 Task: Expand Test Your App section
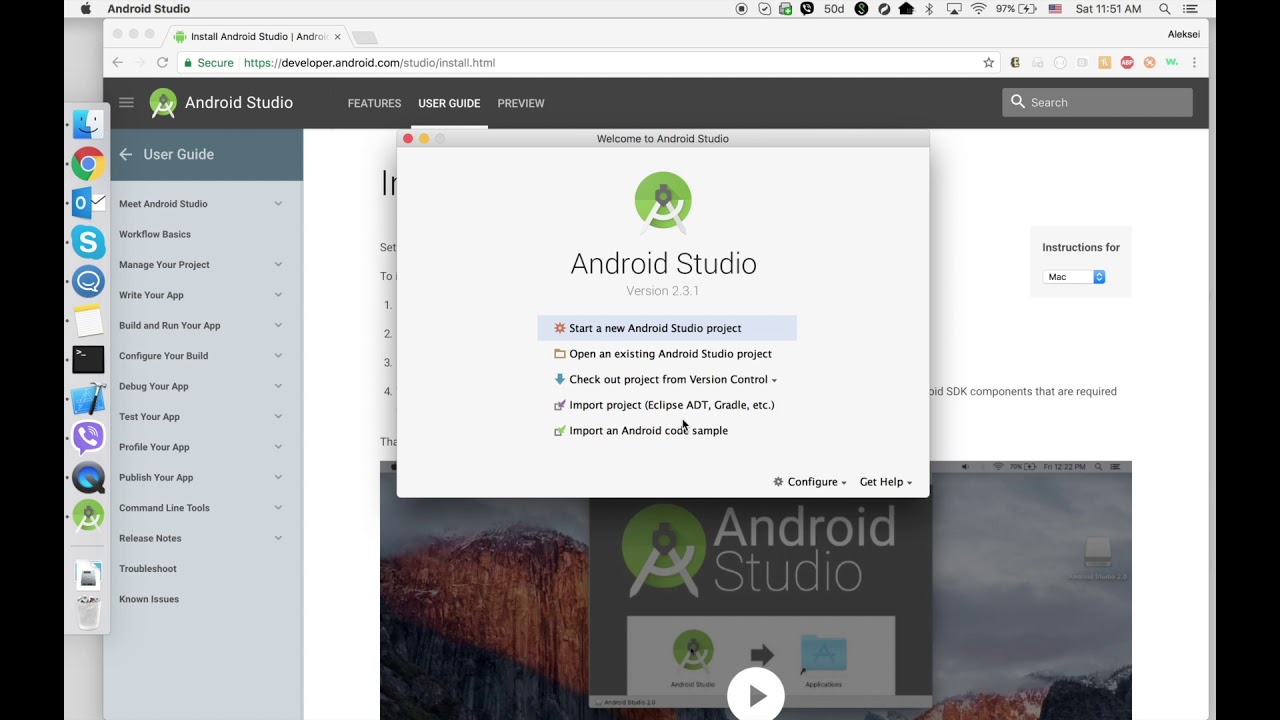(278, 417)
